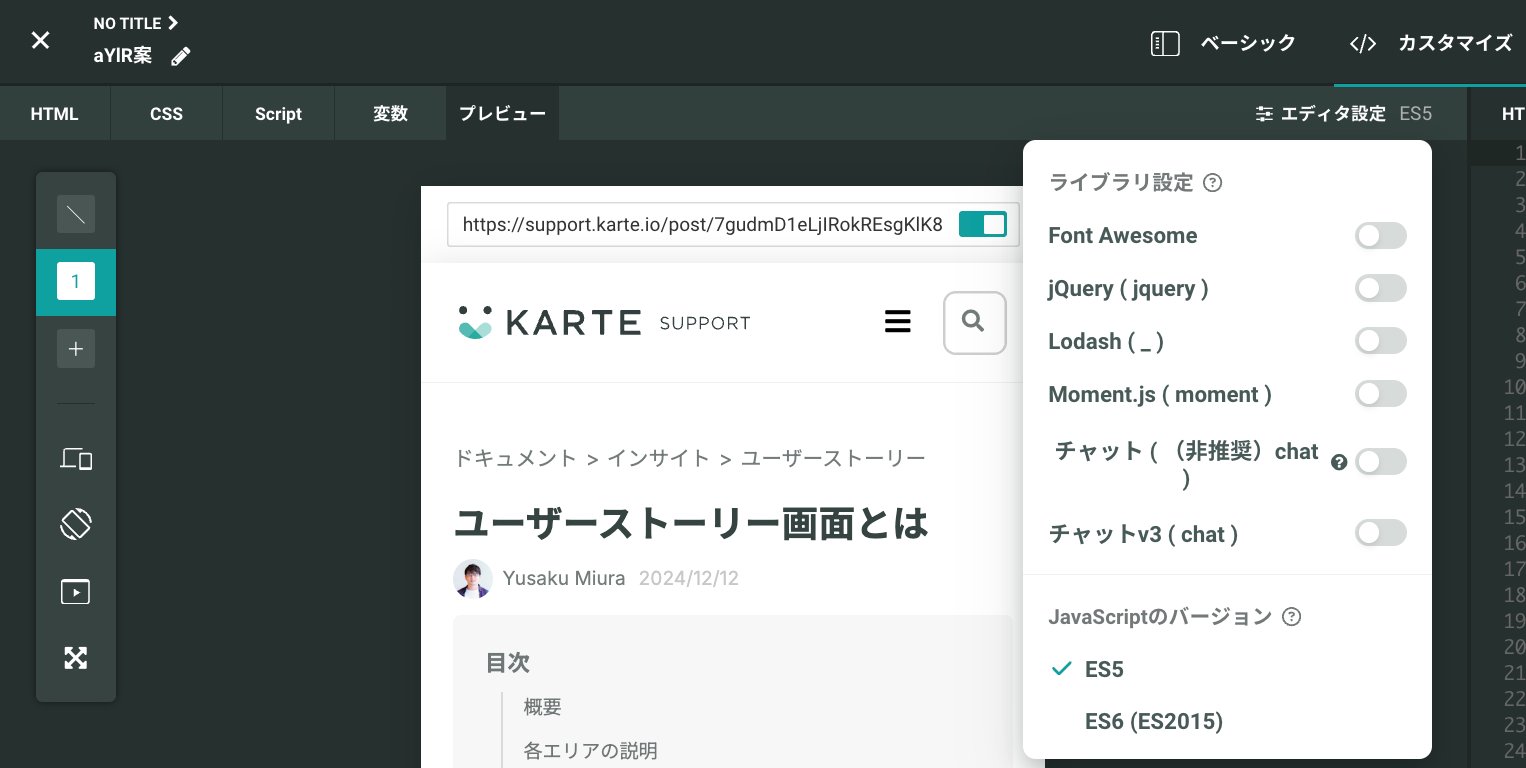
Task: Turn on the jQuery library switch
Action: 1380,289
